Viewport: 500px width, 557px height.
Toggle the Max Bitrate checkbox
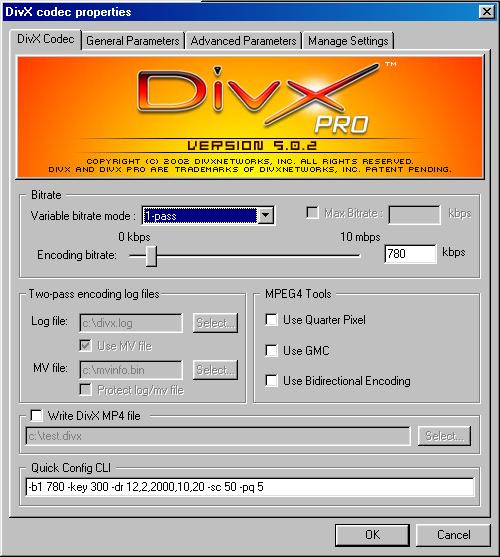coord(312,213)
